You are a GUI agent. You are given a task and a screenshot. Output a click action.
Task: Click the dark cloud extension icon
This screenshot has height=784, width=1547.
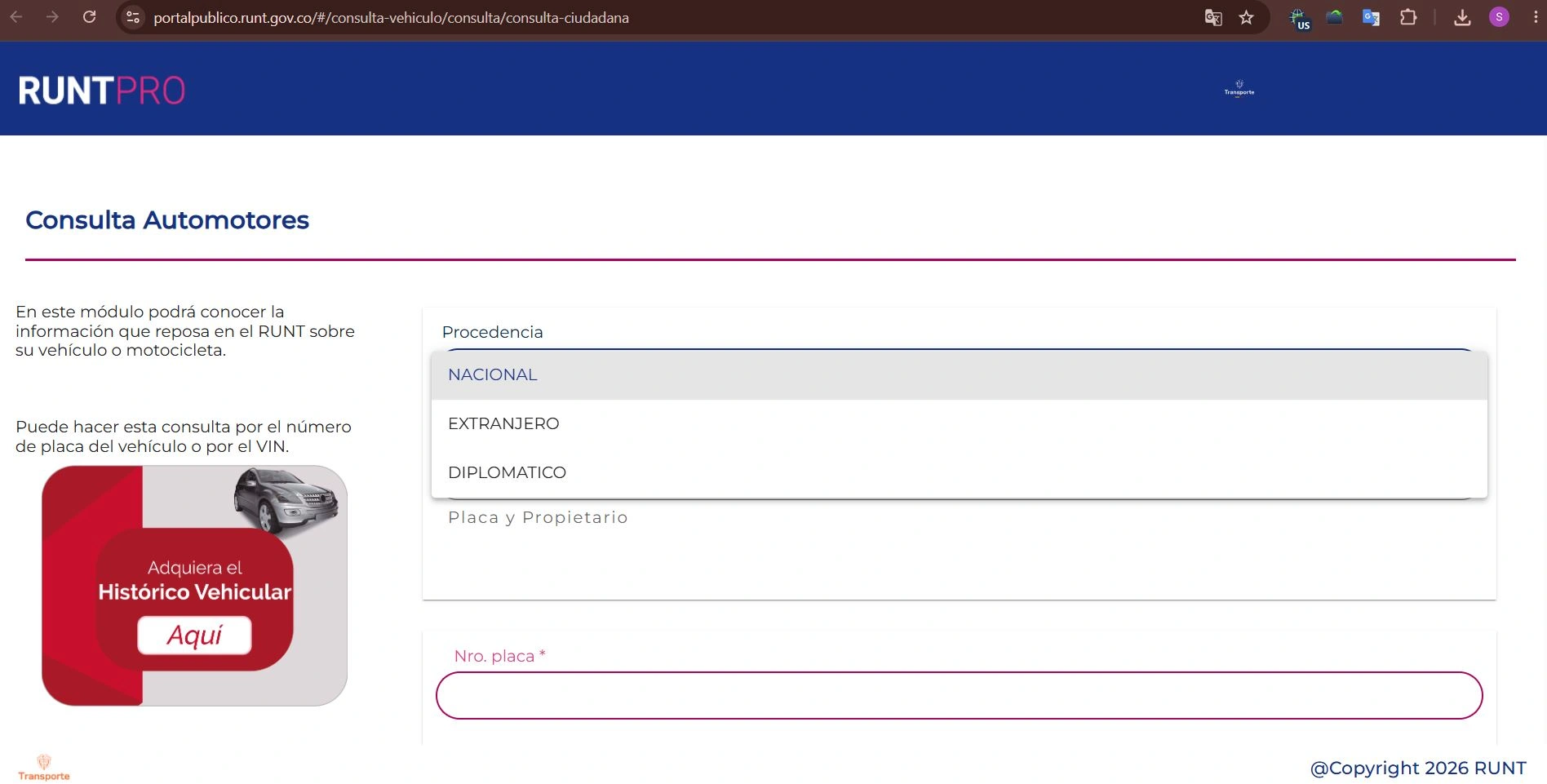tap(1335, 17)
